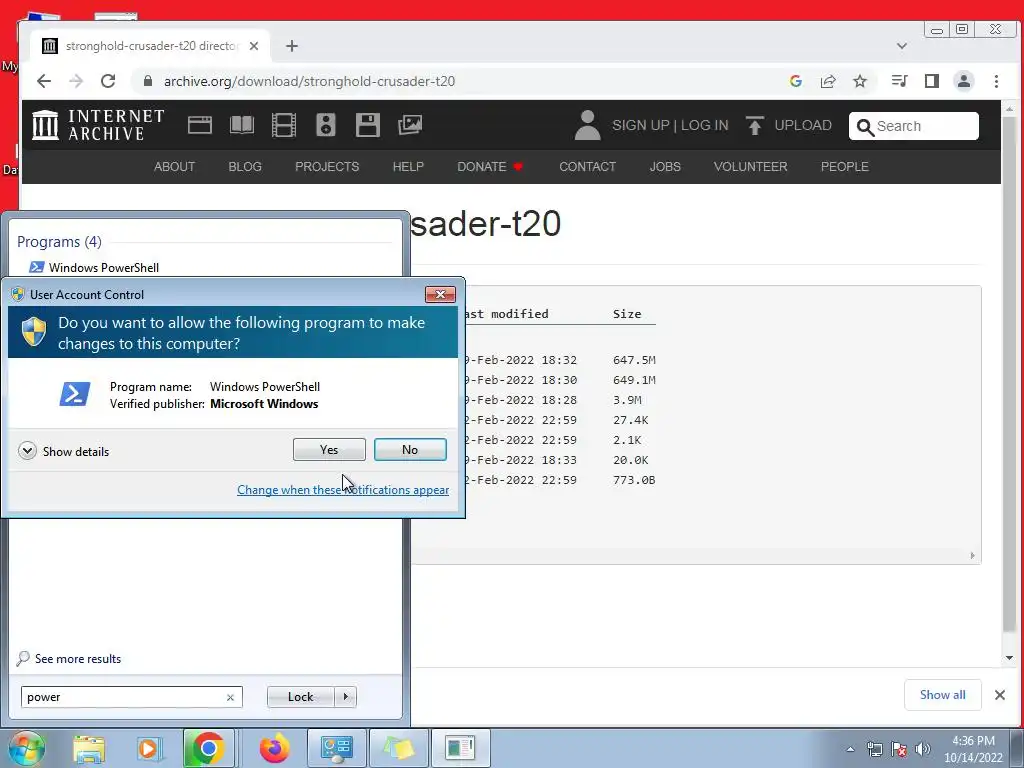Viewport: 1024px width, 768px height.
Task: Open the Images icon in navbar
Action: [410, 125]
